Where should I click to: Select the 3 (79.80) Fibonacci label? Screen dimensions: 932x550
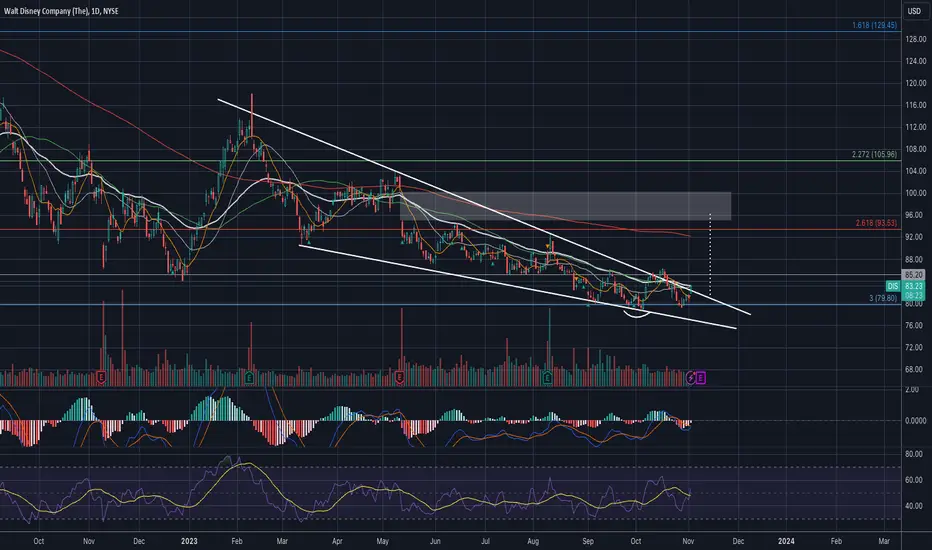pyautogui.click(x=883, y=298)
